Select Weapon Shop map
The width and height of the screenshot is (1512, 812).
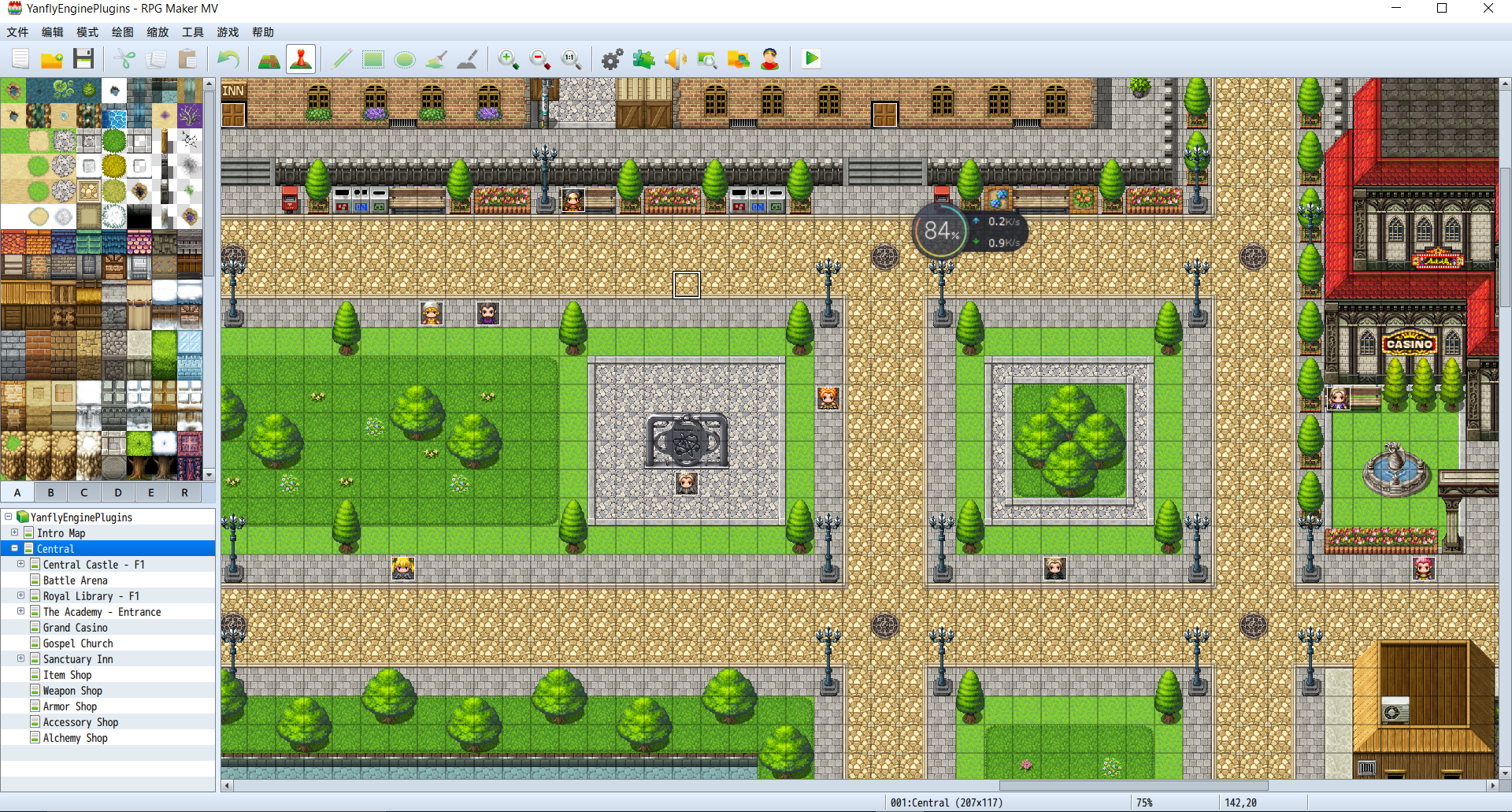pyautogui.click(x=72, y=691)
